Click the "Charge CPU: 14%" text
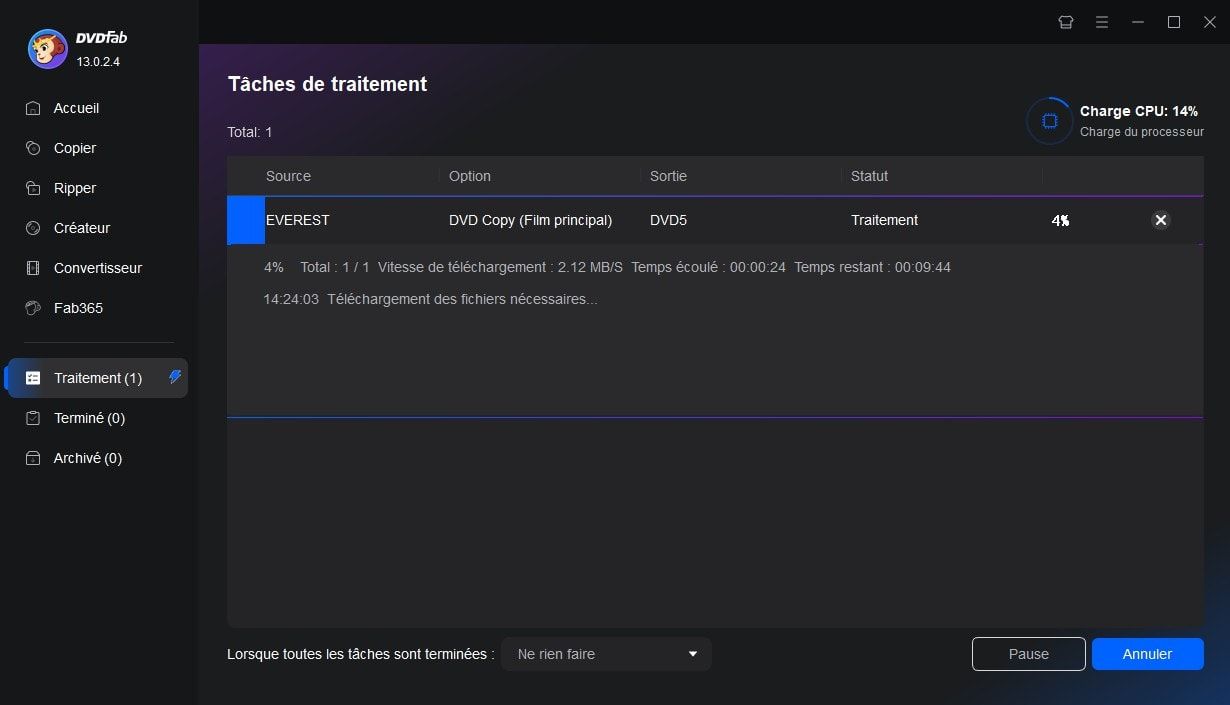Image resolution: width=1230 pixels, height=705 pixels. [1139, 111]
